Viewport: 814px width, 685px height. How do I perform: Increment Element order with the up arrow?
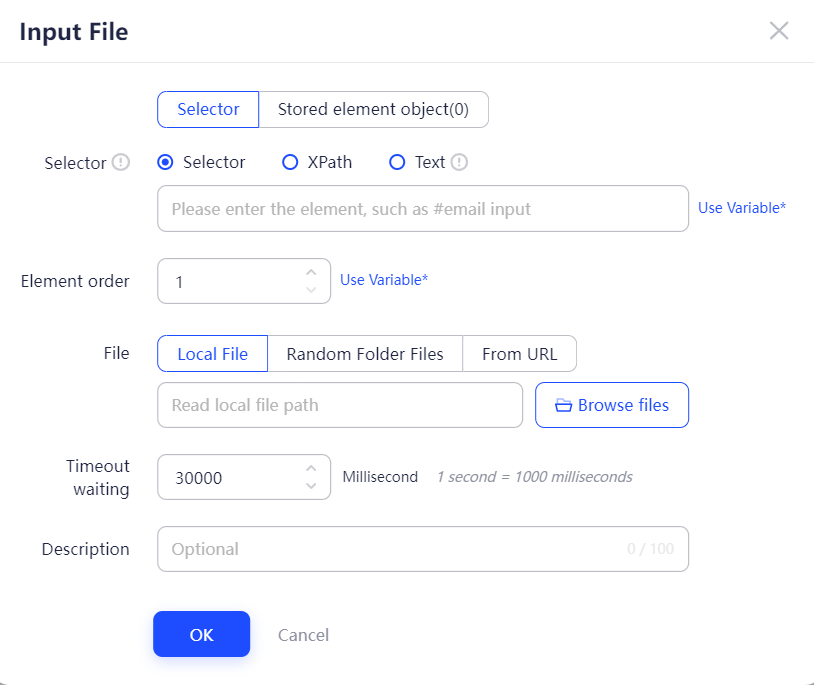click(311, 271)
